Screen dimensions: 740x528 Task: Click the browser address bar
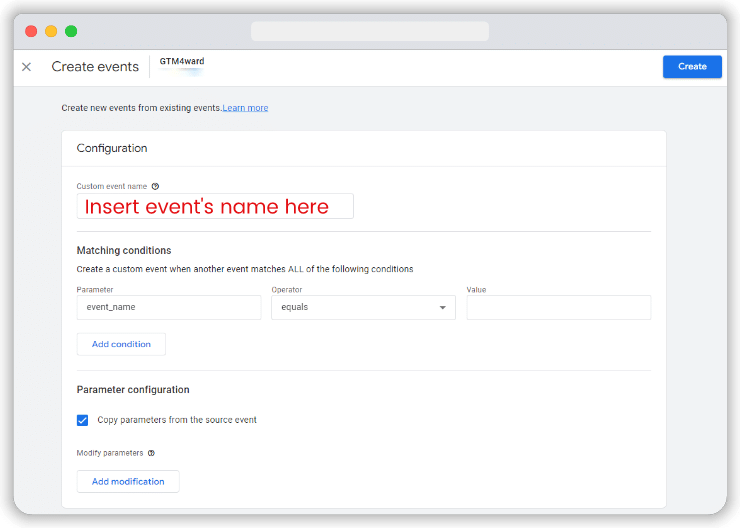pos(370,31)
